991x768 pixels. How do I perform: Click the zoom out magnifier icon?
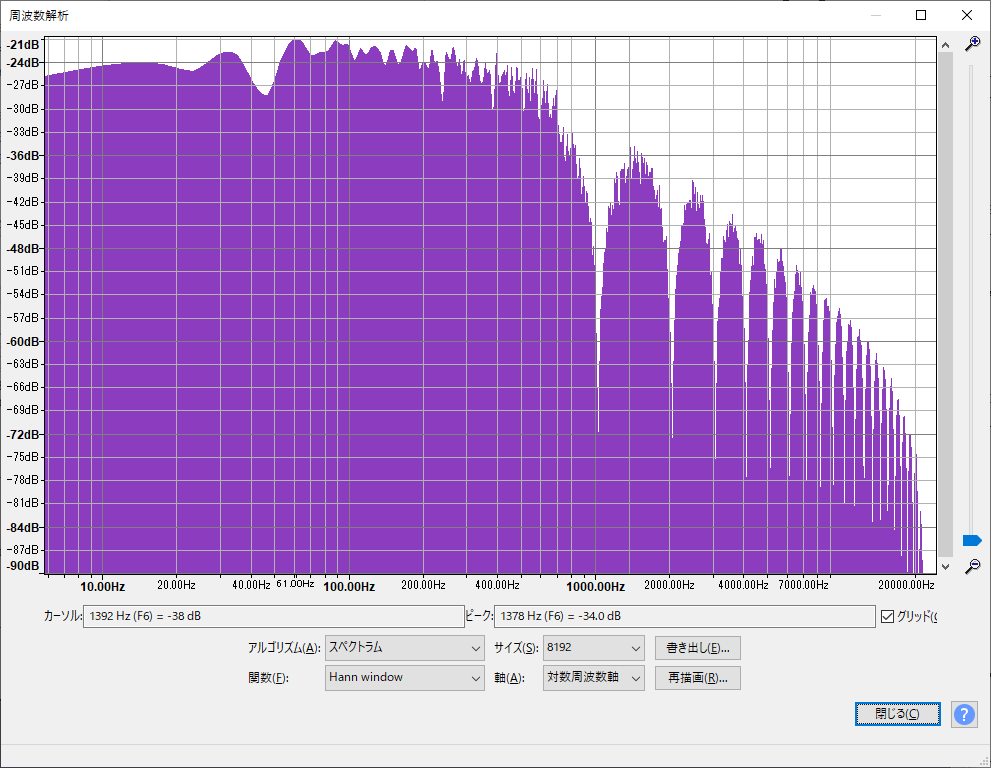coord(972,566)
